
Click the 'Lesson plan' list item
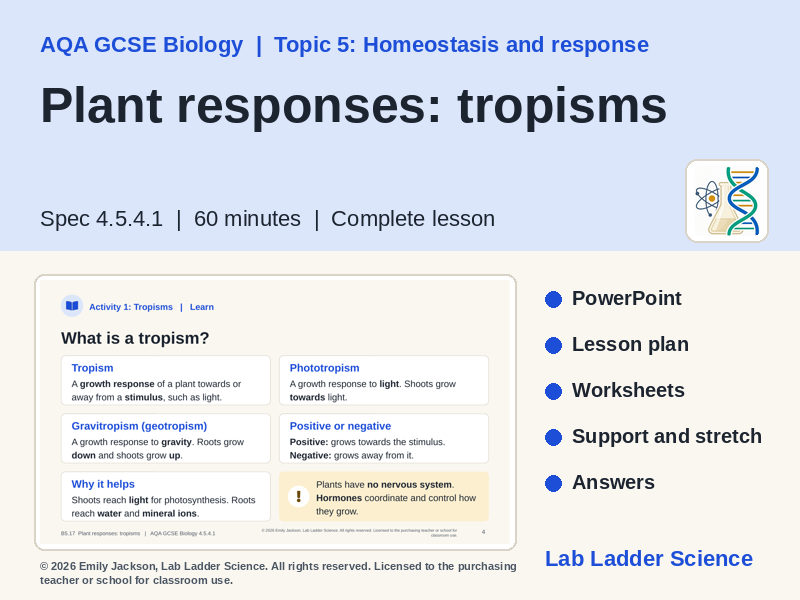tap(630, 344)
